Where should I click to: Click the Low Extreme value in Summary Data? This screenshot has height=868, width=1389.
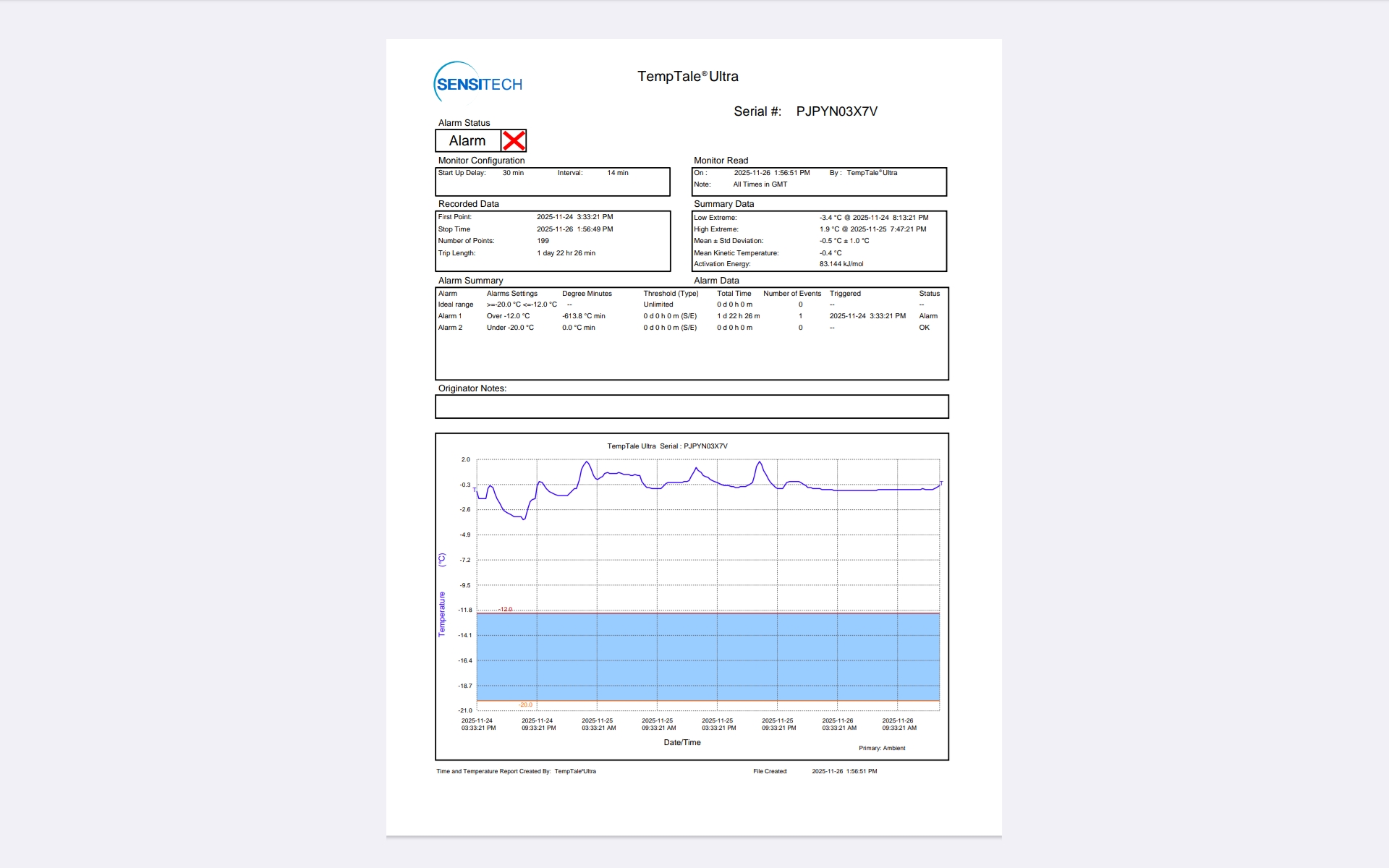coord(873,218)
